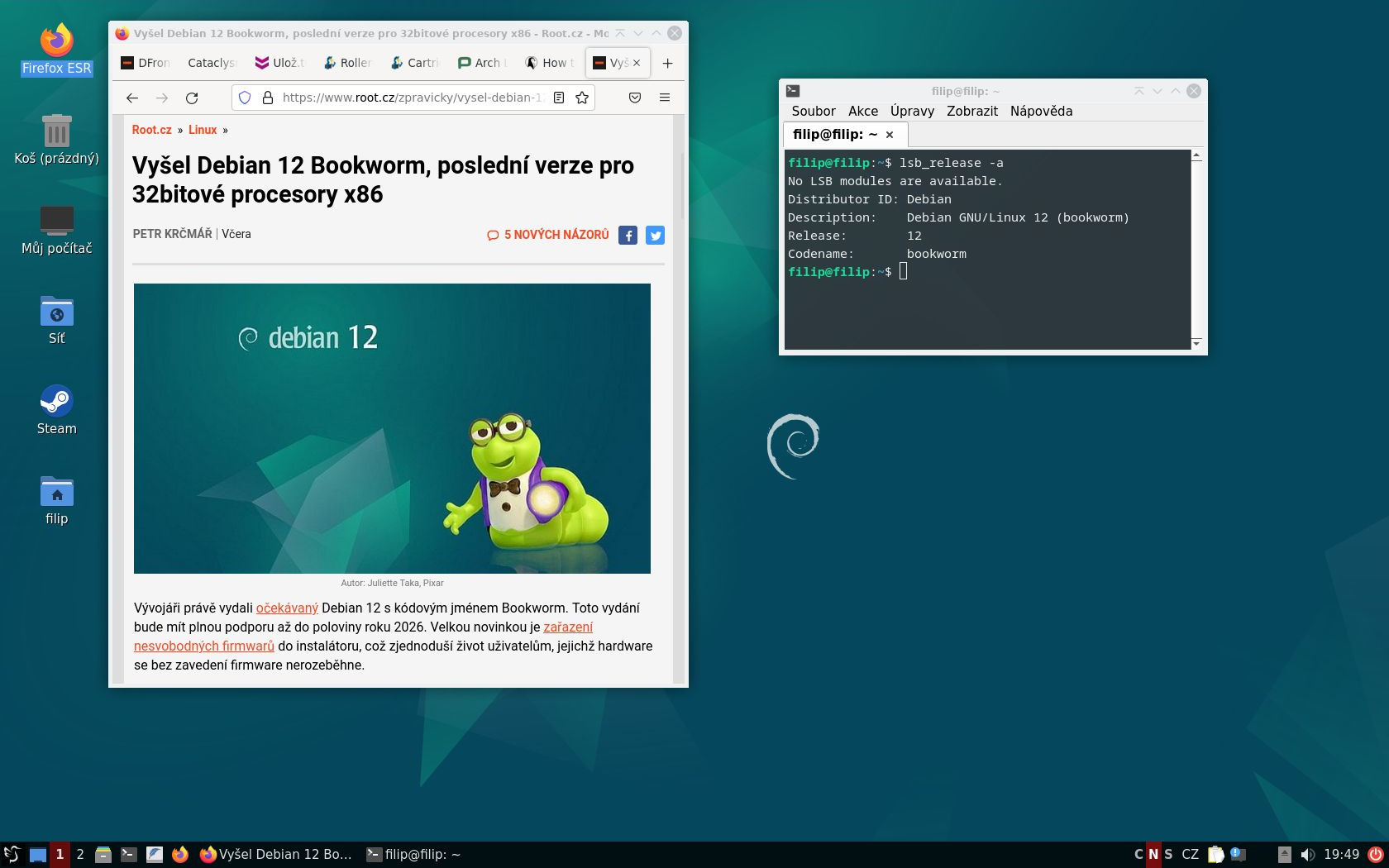Open the Thunar file manager from the taskbar
The image size is (1389, 868).
[x=103, y=855]
